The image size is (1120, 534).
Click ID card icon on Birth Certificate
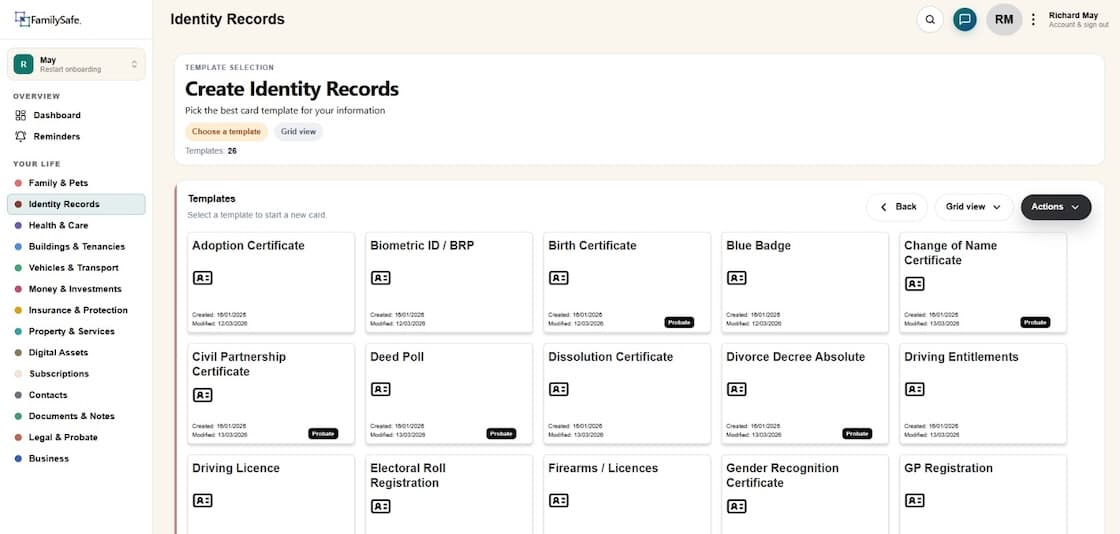(x=559, y=278)
